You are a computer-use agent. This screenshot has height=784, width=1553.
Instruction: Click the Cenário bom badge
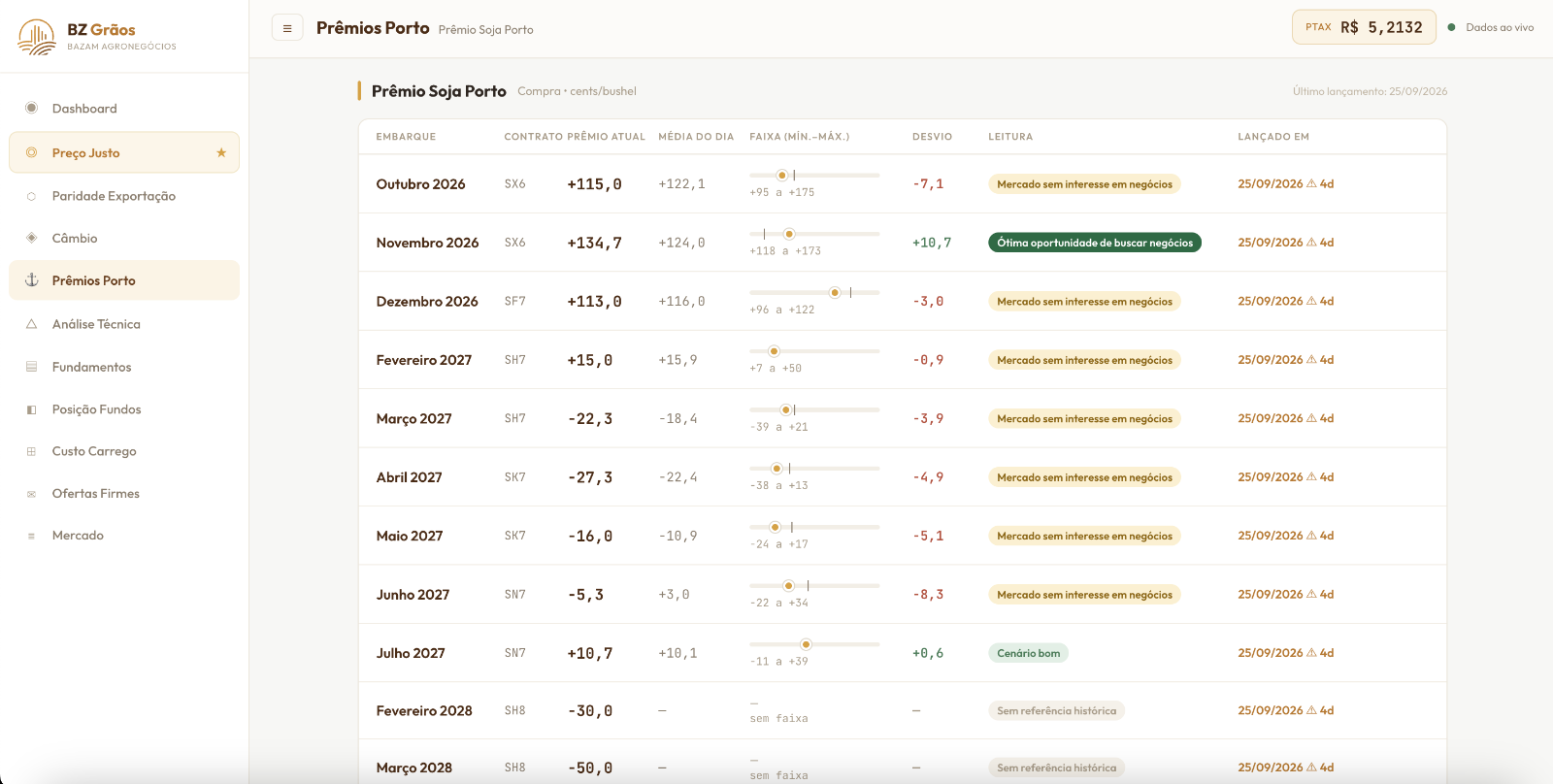coord(1028,653)
